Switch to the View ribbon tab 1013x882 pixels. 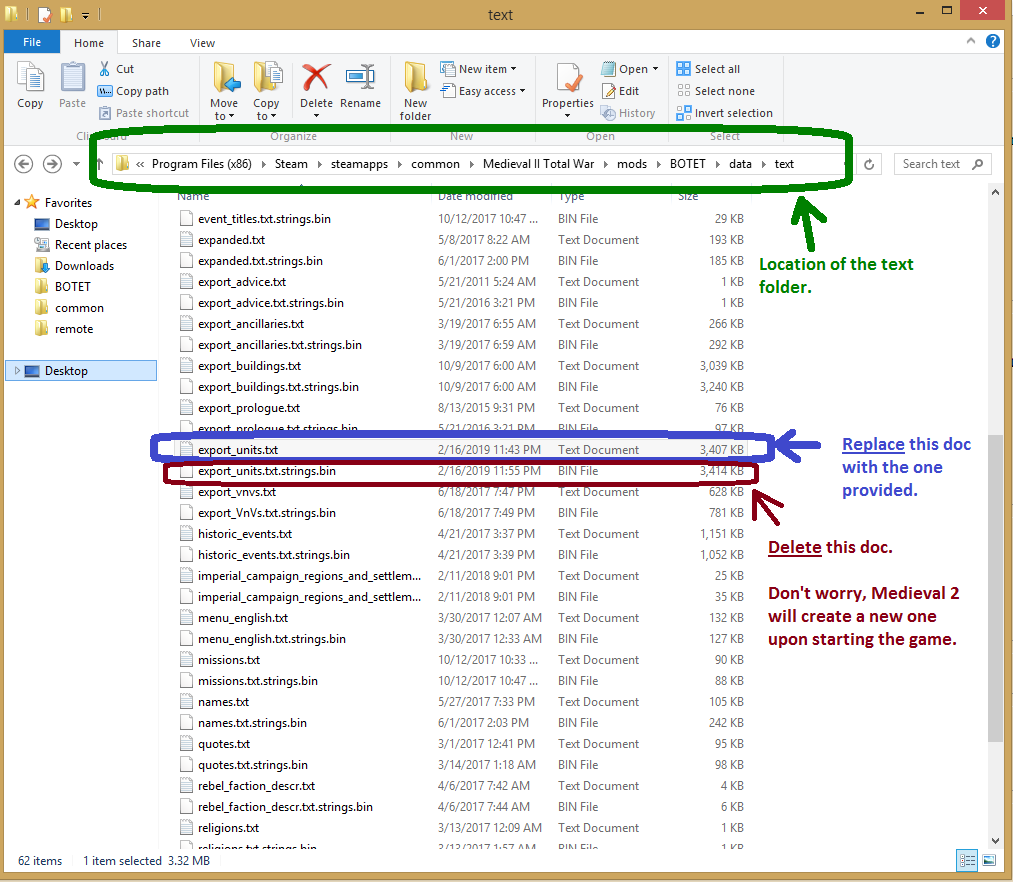[x=202, y=43]
